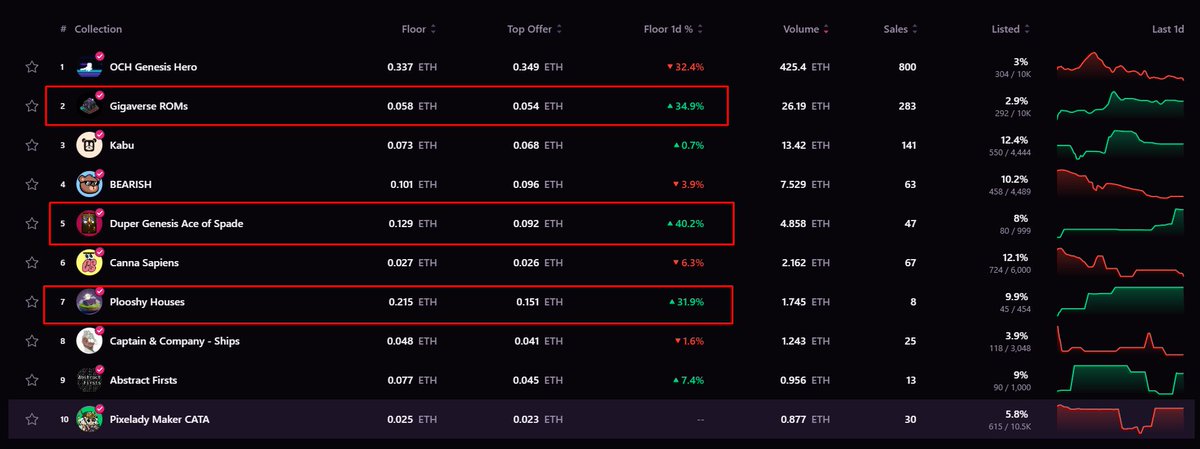View Abstract Firsts 1d price chart
The image size is (1200, 449).
click(1120, 381)
